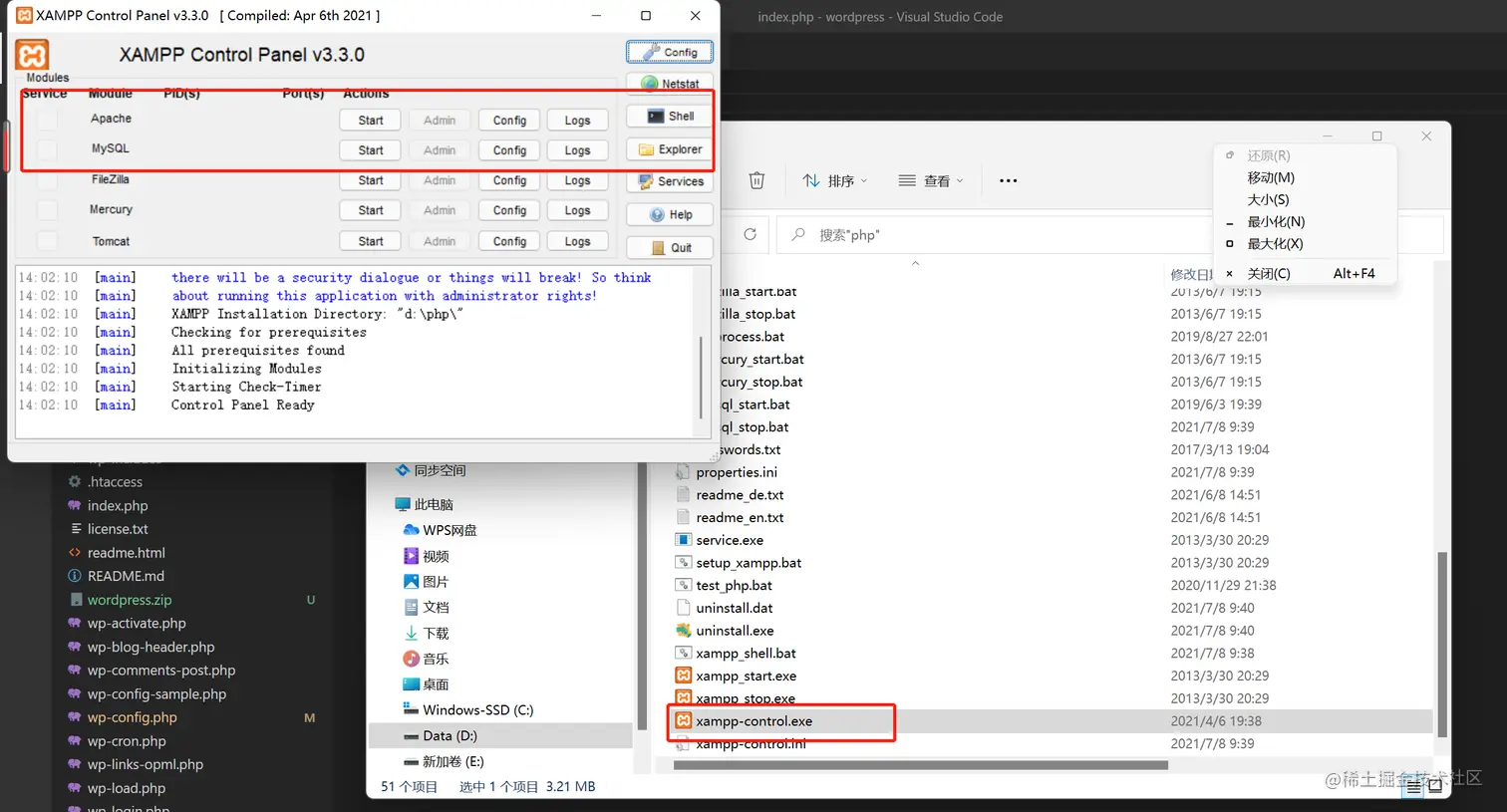Screen dimensions: 1507x812
Task: Open README.md in VS Code explorer
Action: pos(126,576)
